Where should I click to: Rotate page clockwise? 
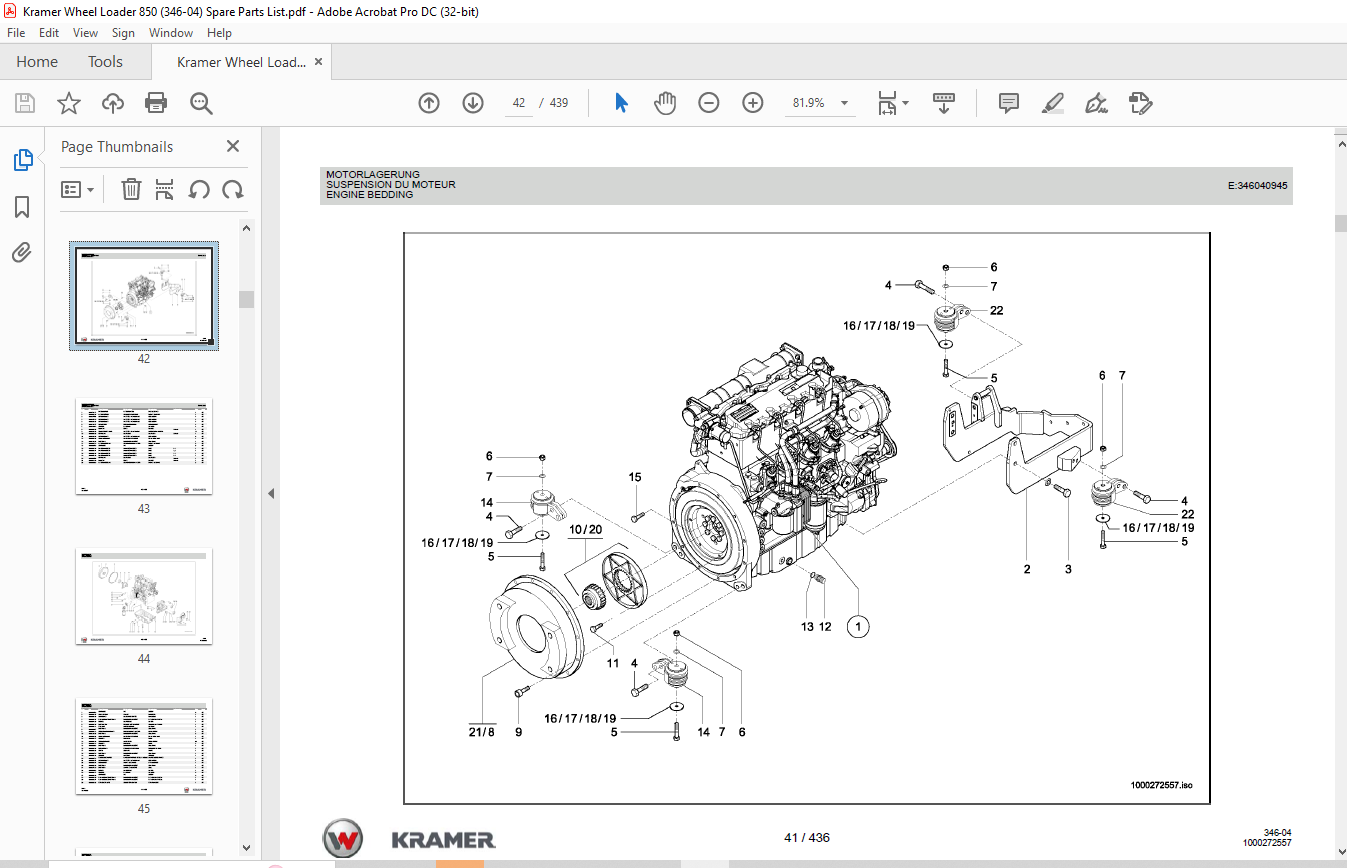[233, 189]
